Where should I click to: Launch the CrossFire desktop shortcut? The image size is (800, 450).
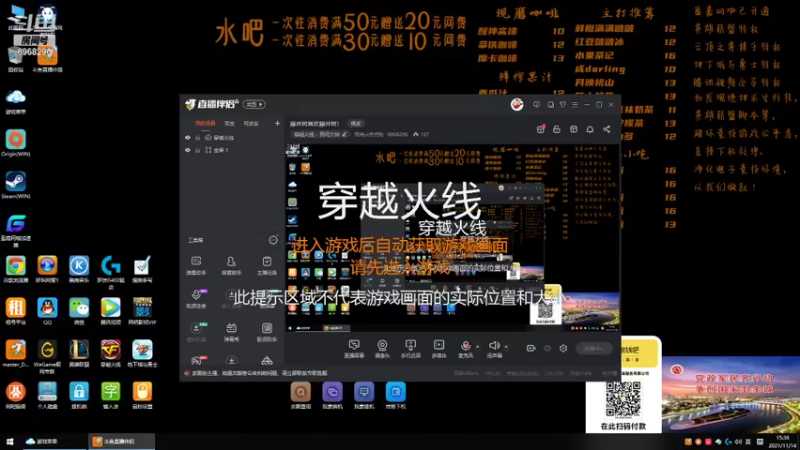click(x=111, y=353)
